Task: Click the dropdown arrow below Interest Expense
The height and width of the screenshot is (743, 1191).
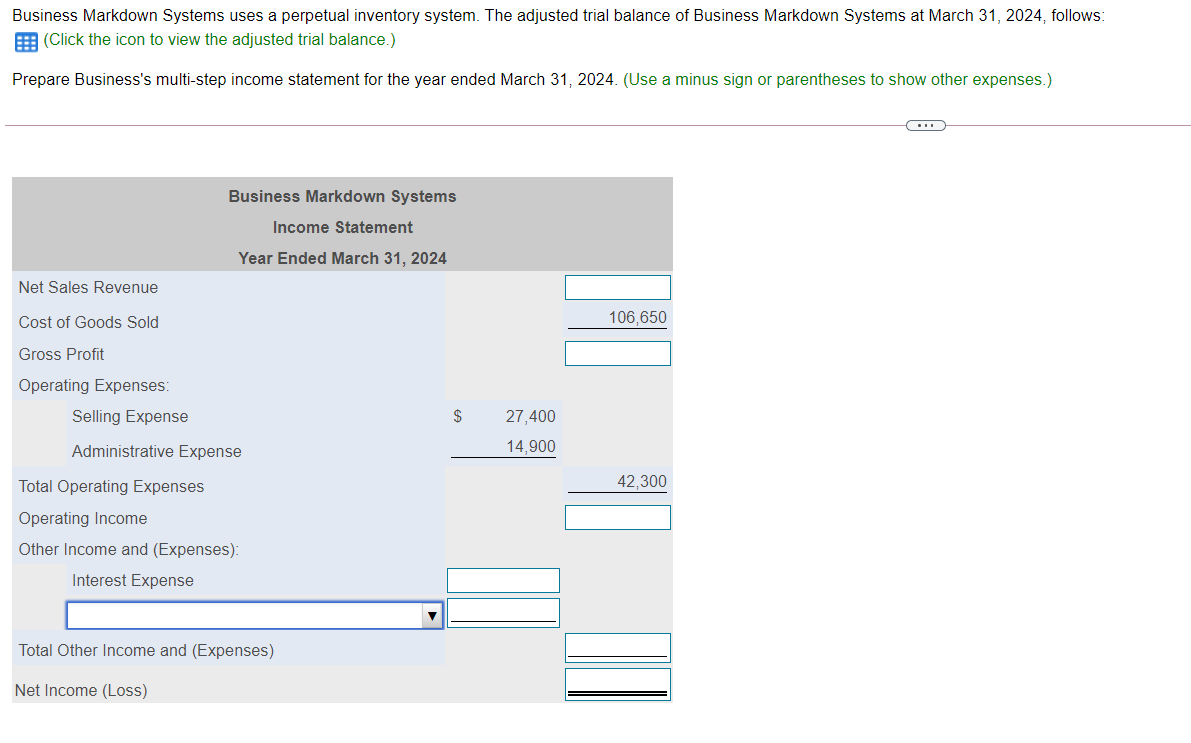Action: coord(431,615)
